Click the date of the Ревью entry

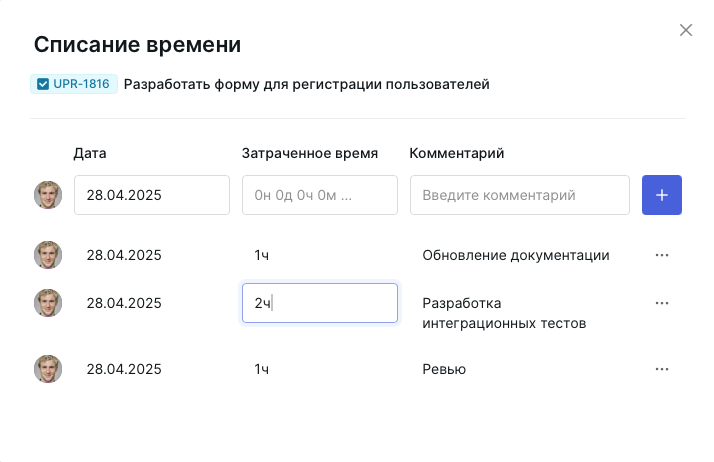point(124,369)
